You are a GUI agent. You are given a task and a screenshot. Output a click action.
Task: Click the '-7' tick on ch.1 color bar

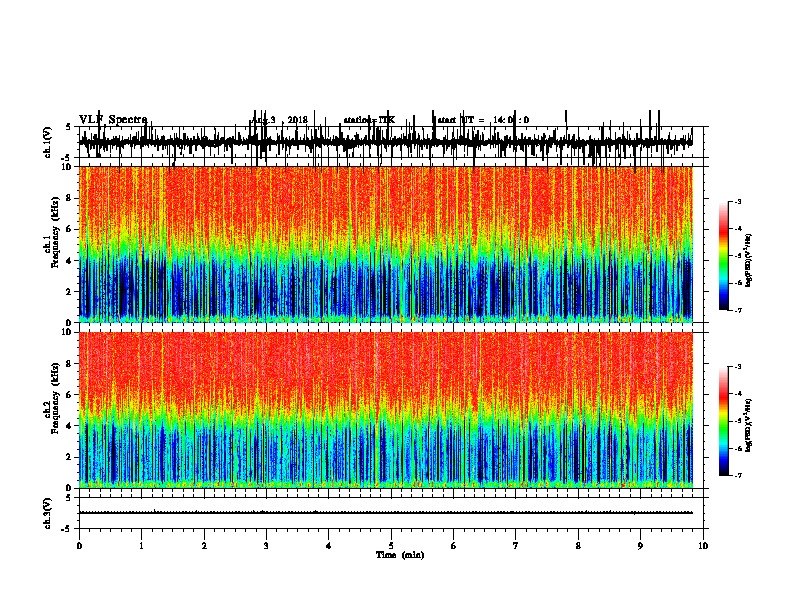pos(737,310)
